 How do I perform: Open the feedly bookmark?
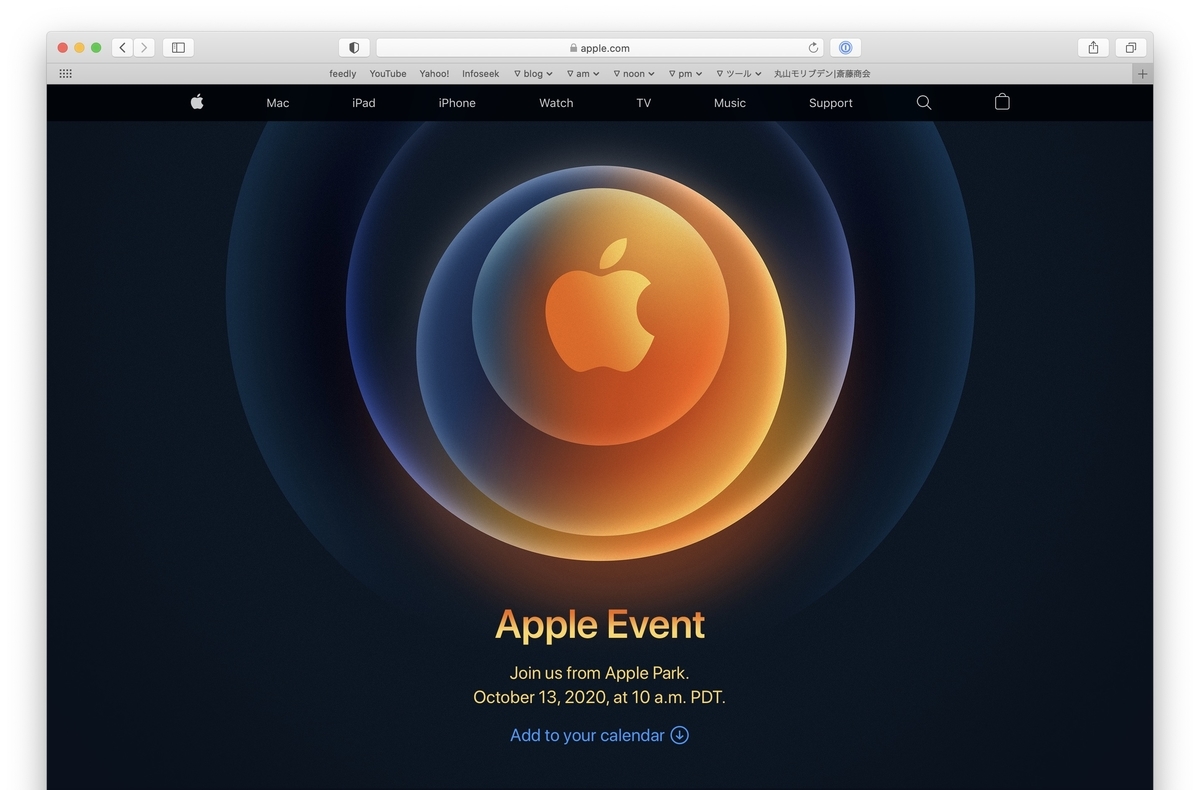pos(343,73)
